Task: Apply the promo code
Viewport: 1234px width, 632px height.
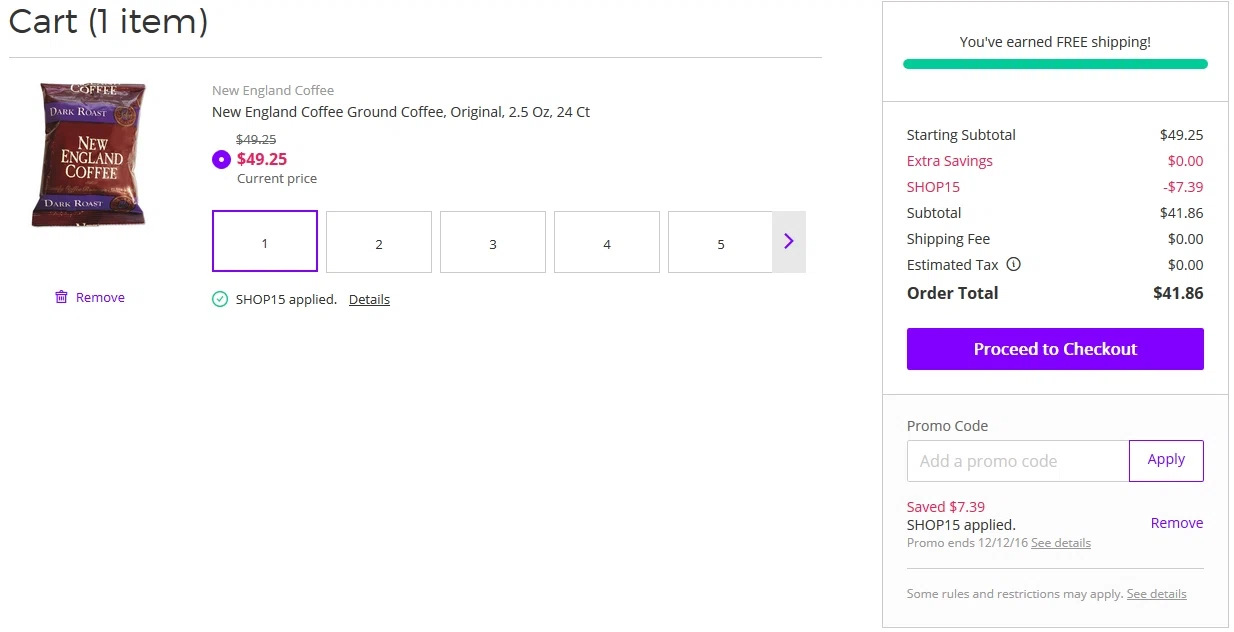Action: (1166, 461)
